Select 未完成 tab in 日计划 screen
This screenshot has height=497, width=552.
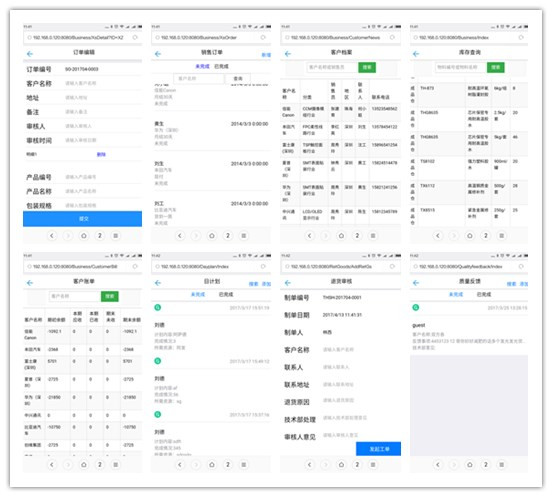pyautogui.click(x=198, y=294)
